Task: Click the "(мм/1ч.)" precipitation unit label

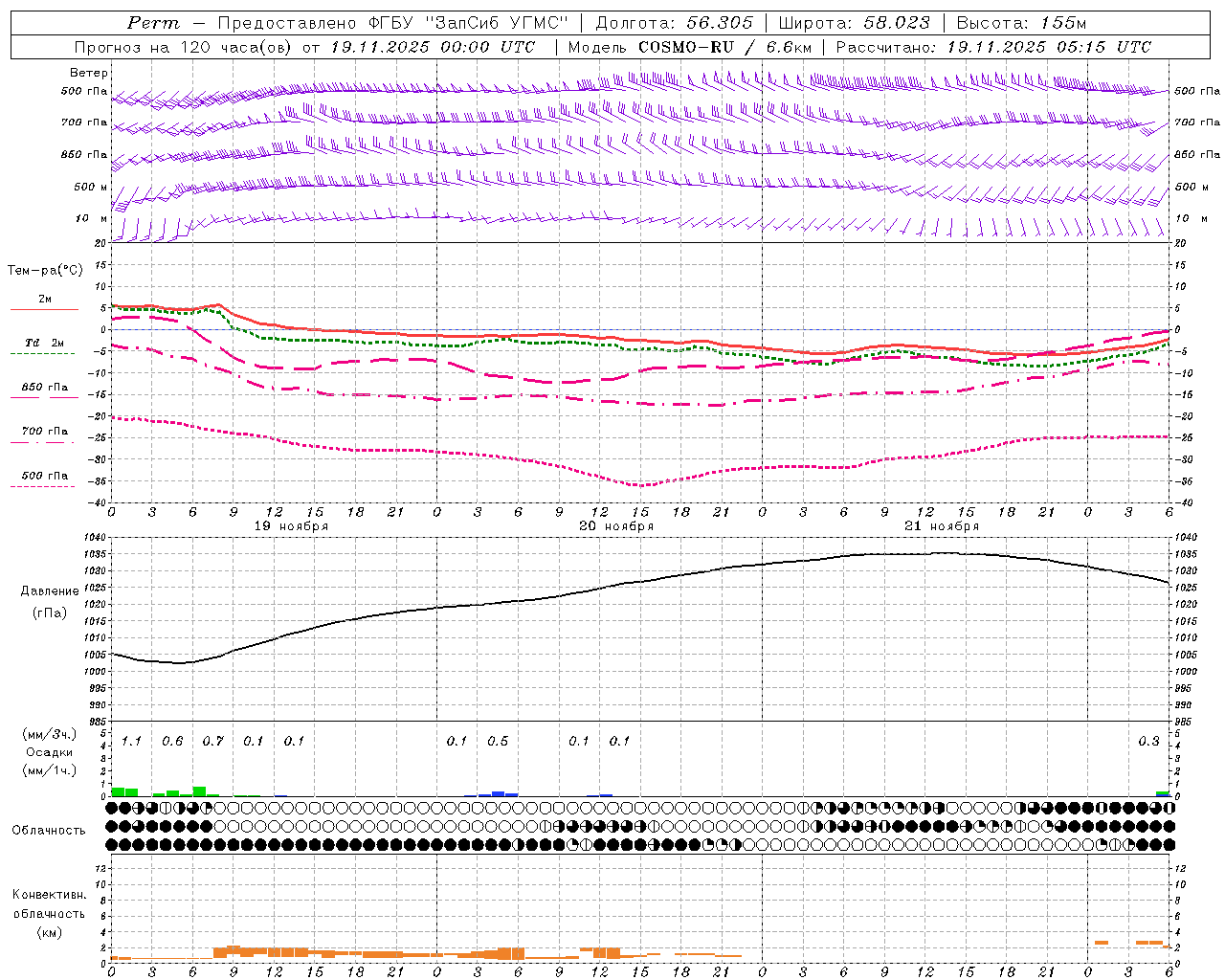Action: pyautogui.click(x=49, y=769)
